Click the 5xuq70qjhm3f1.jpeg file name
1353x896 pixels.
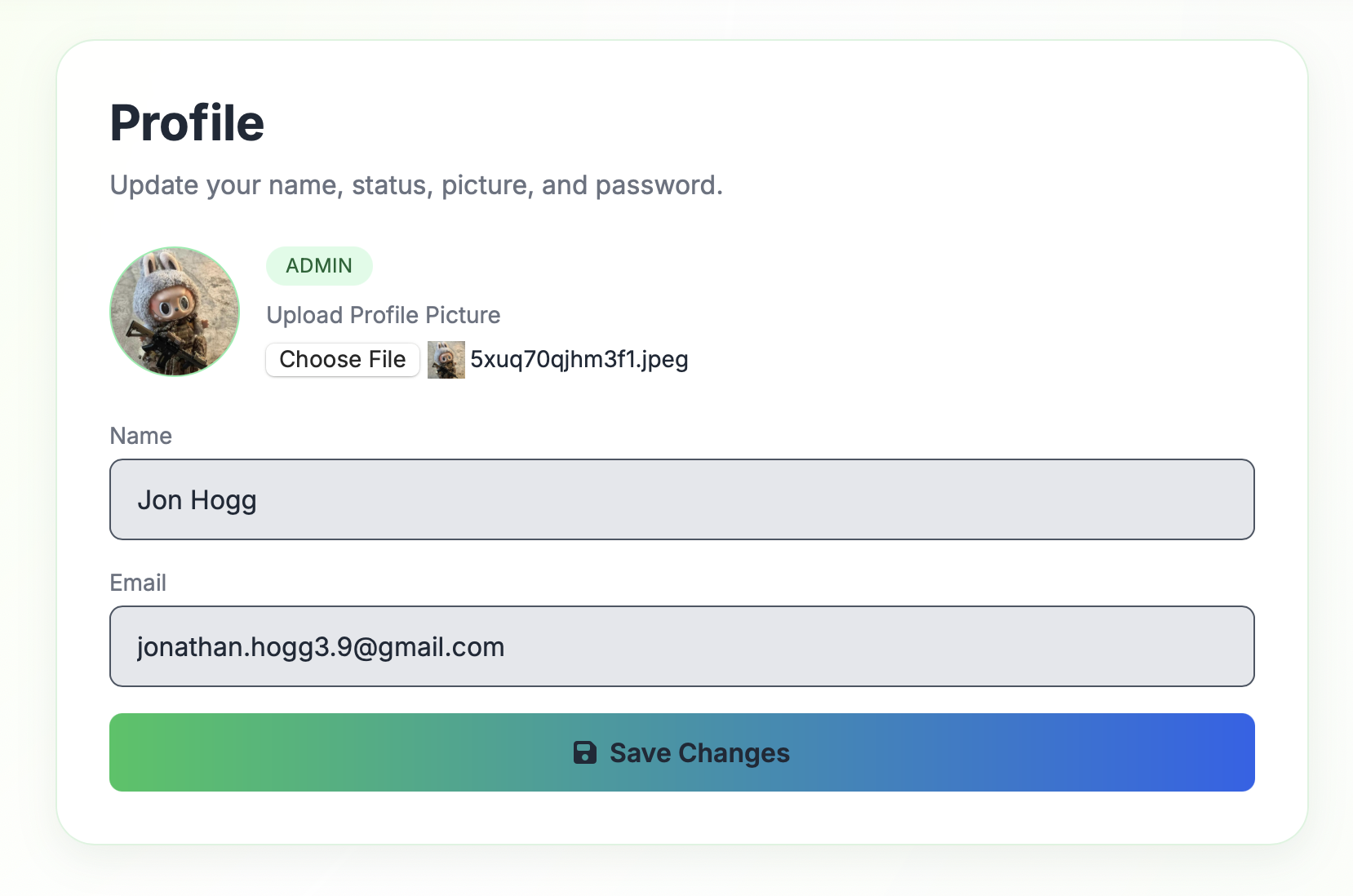(579, 360)
